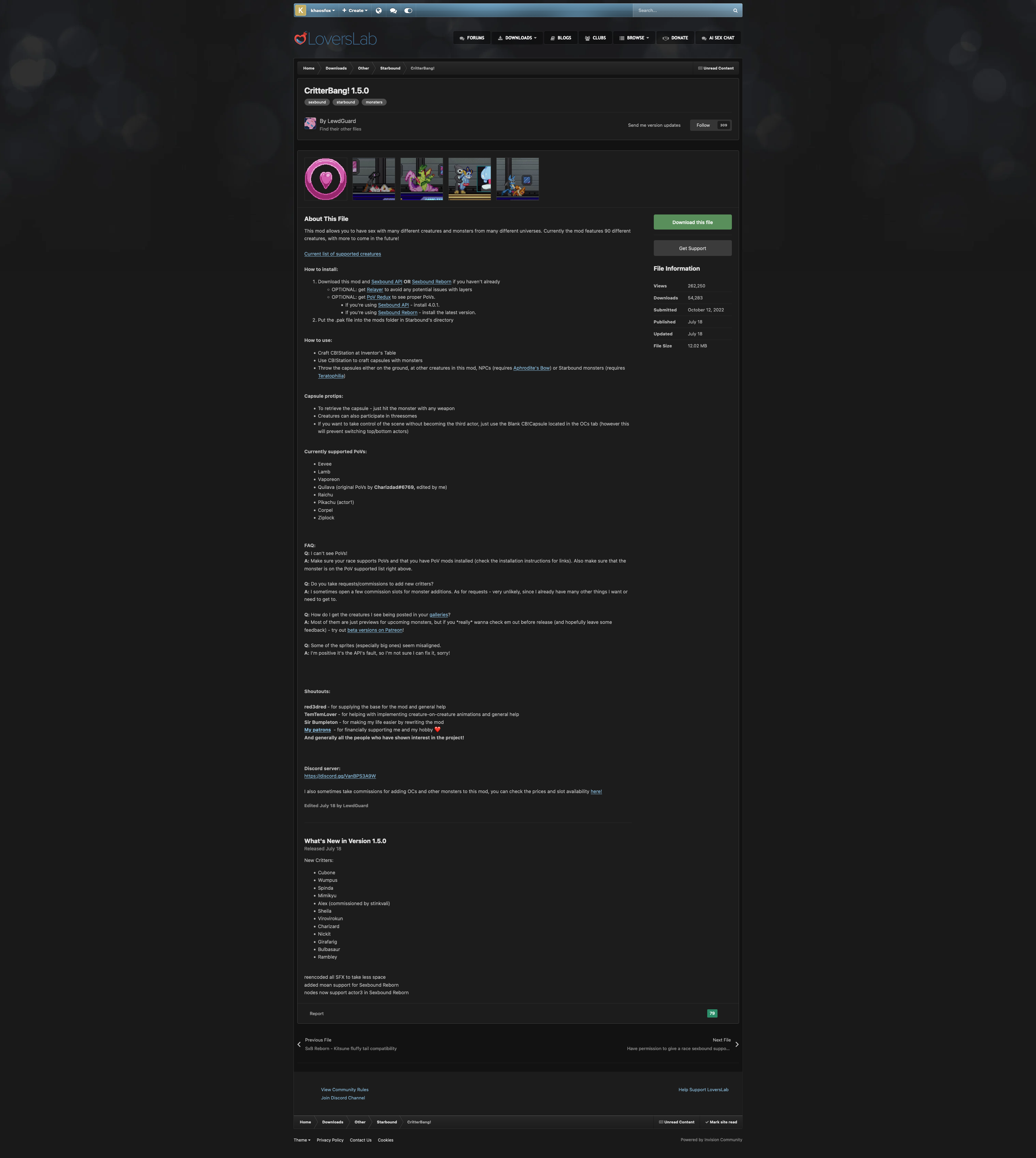Expand the Theme selector in footer
The height and width of the screenshot is (1158, 1036).
click(302, 1140)
